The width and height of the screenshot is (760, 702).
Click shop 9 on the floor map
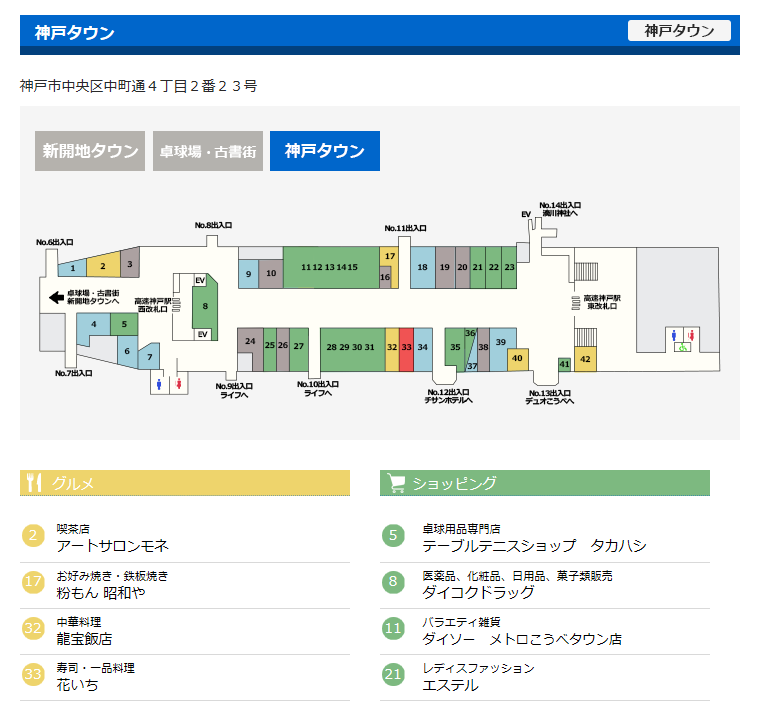[x=248, y=274]
